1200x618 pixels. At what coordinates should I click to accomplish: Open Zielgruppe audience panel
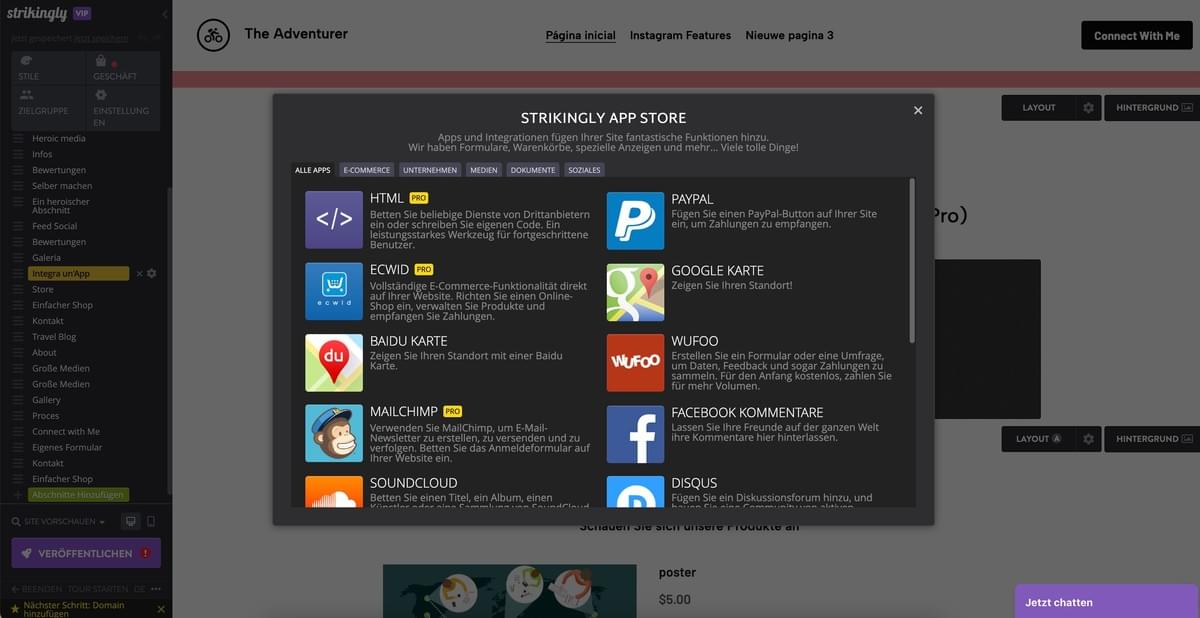click(x=49, y=109)
